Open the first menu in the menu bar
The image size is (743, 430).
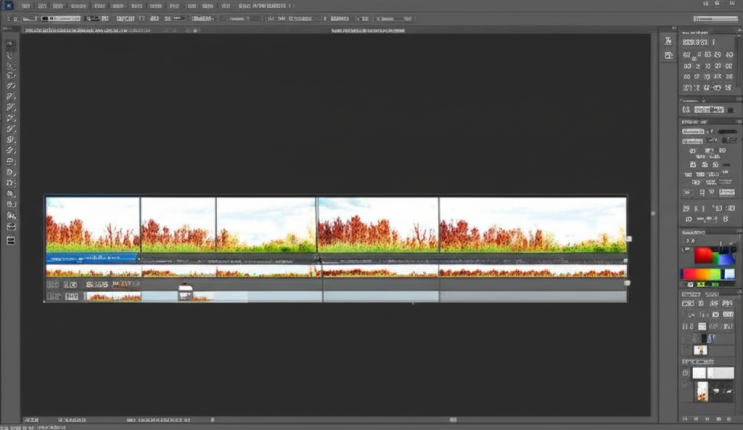(x=26, y=5)
